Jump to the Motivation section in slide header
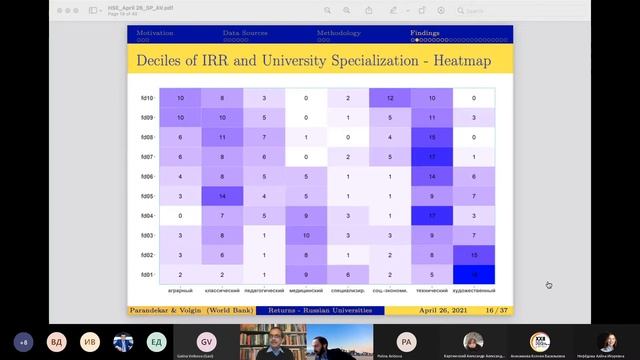Screen dimensions: 640x360 pos(155,33)
